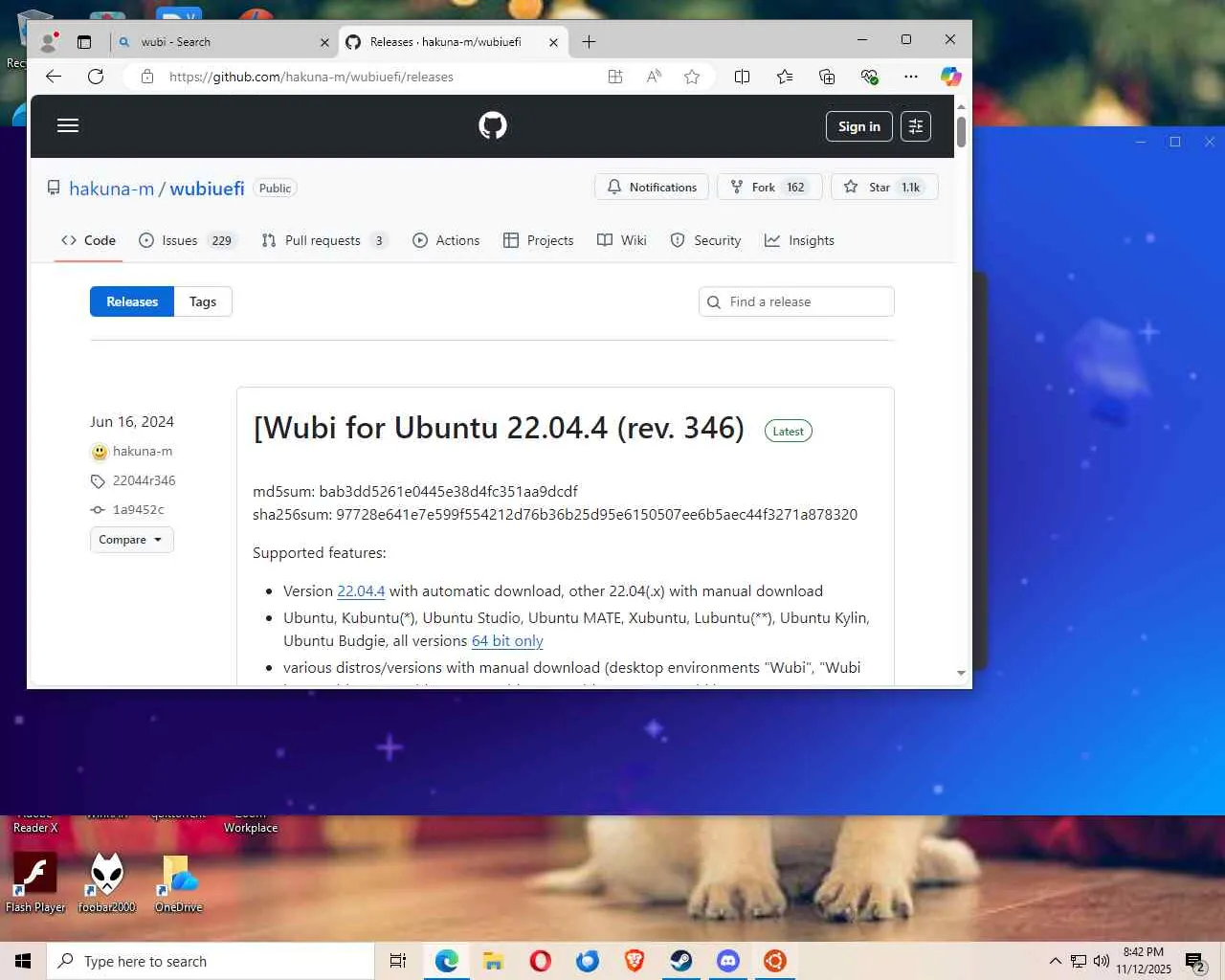The image size is (1225, 980).
Task: Open Edge split screen
Action: (x=742, y=77)
